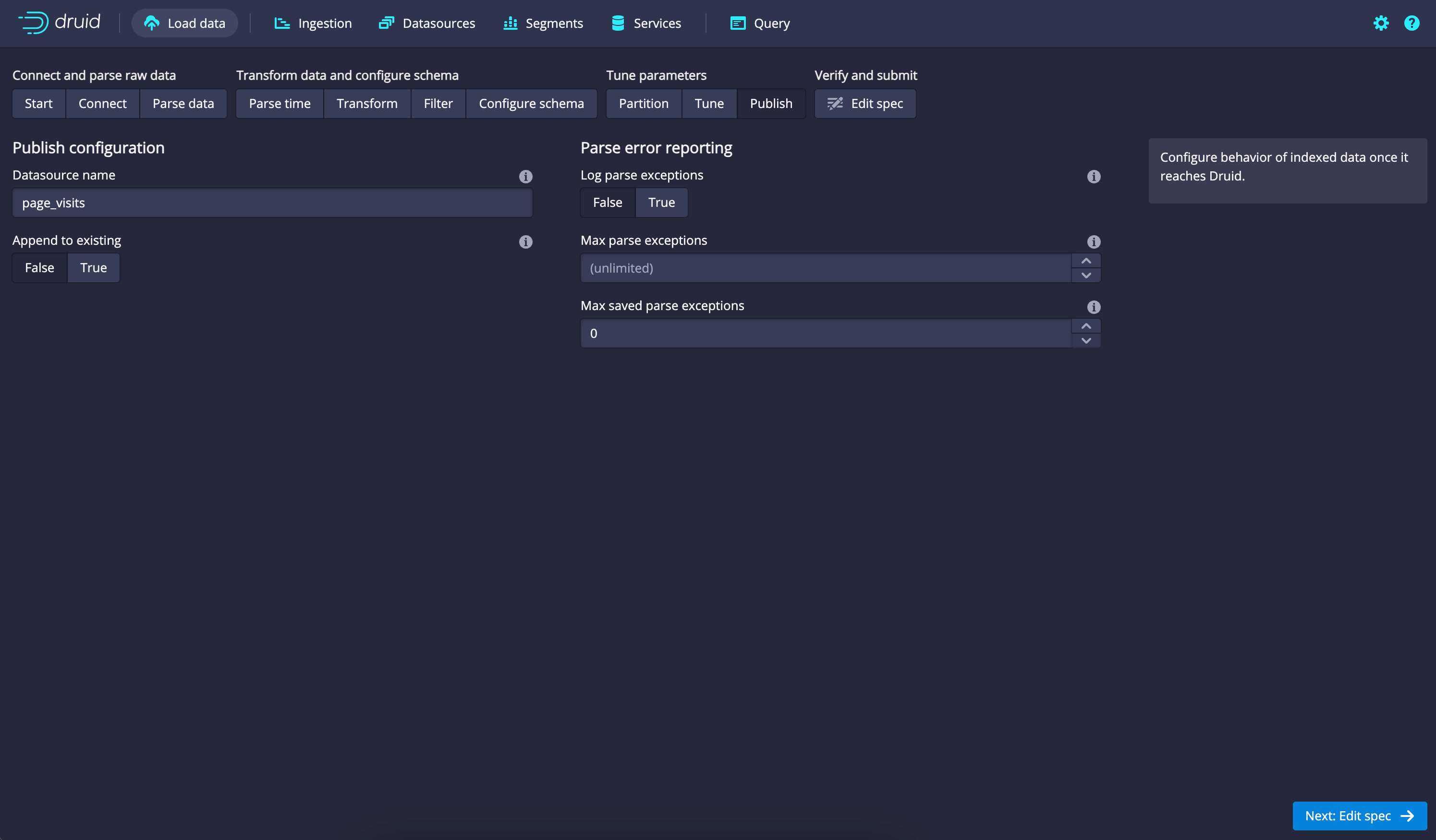Set Append to existing to True
This screenshot has height=840, width=1436.
coord(94,268)
